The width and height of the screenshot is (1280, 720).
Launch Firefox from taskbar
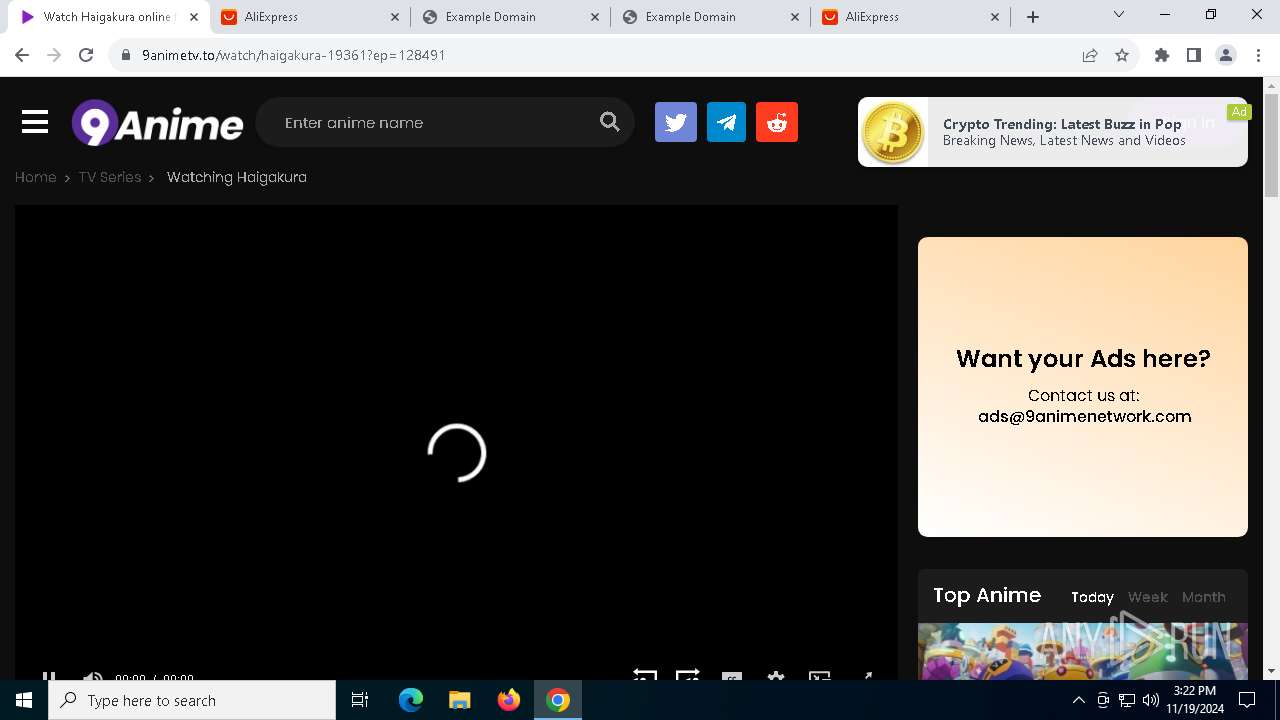(x=509, y=700)
